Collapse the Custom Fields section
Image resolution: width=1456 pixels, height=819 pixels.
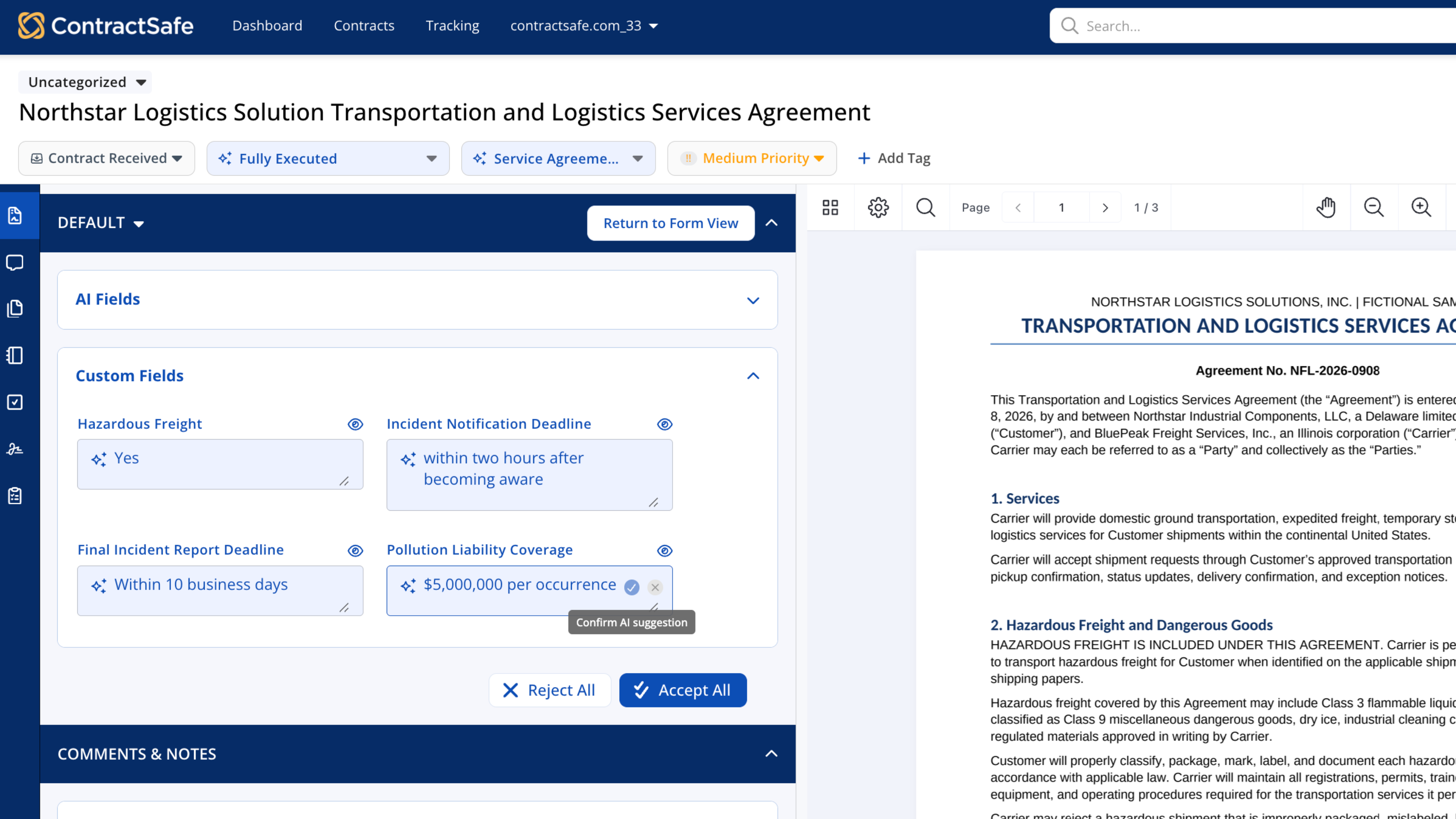click(x=753, y=376)
